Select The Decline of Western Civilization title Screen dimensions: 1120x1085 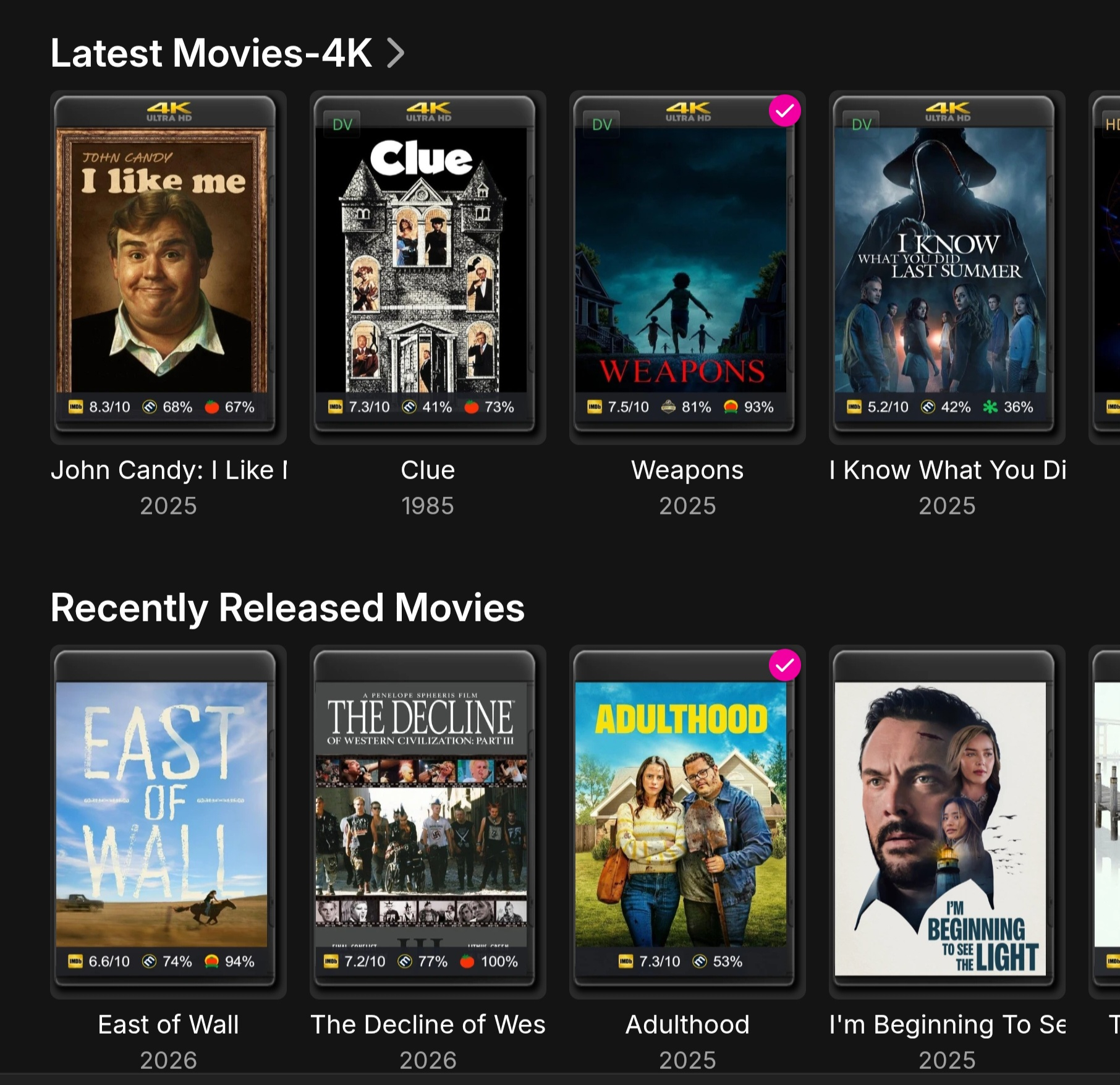click(x=428, y=1024)
